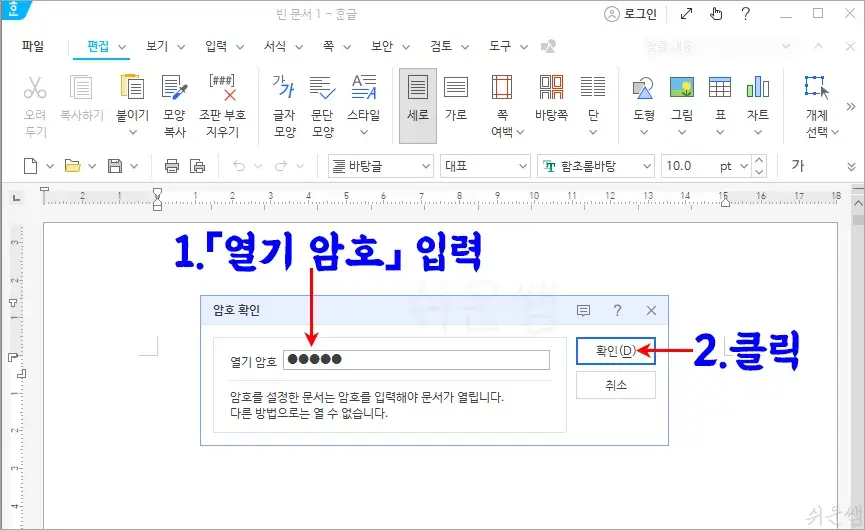Click the Paste (붙이기) clipboard icon
The image size is (865, 530).
132,87
